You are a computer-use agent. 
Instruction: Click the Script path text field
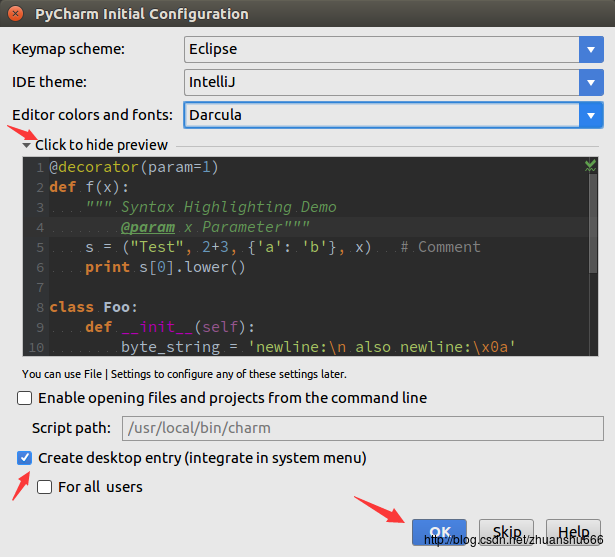(362, 429)
